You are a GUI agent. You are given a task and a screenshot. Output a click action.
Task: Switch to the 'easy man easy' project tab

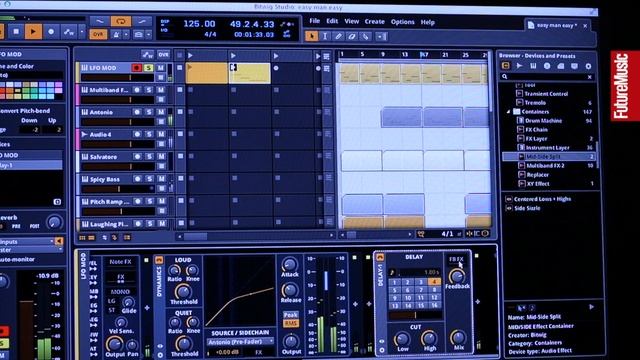556,25
